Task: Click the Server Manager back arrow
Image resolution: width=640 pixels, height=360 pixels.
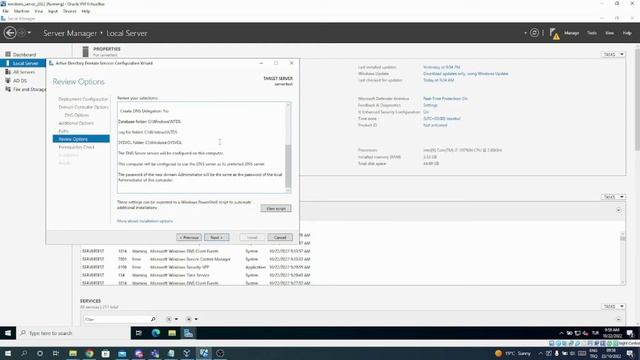Action: (x=10, y=33)
